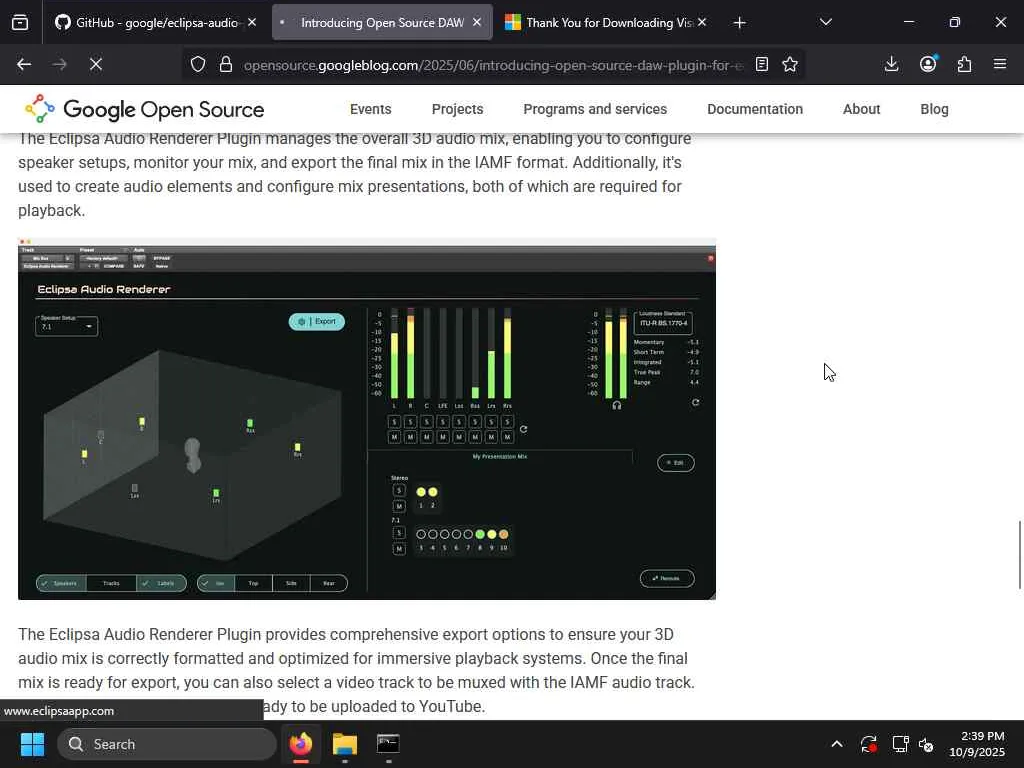Click the Firefox View icon
This screenshot has height=768, width=1024.
20,23
